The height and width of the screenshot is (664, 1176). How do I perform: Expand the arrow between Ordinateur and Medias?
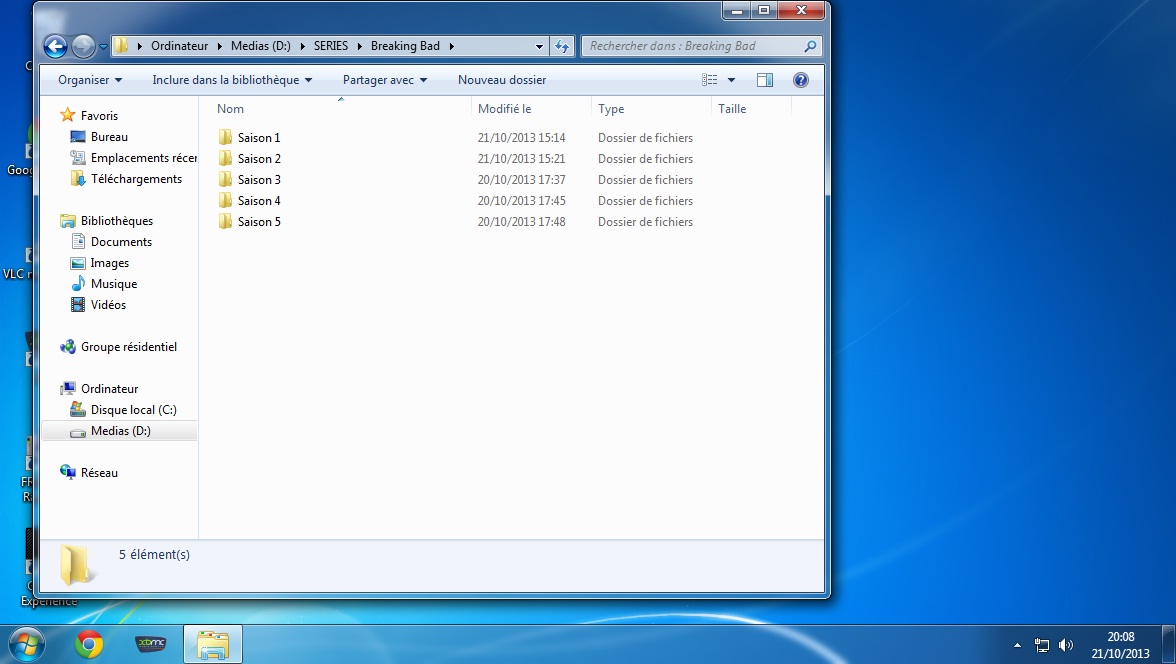[x=220, y=46]
